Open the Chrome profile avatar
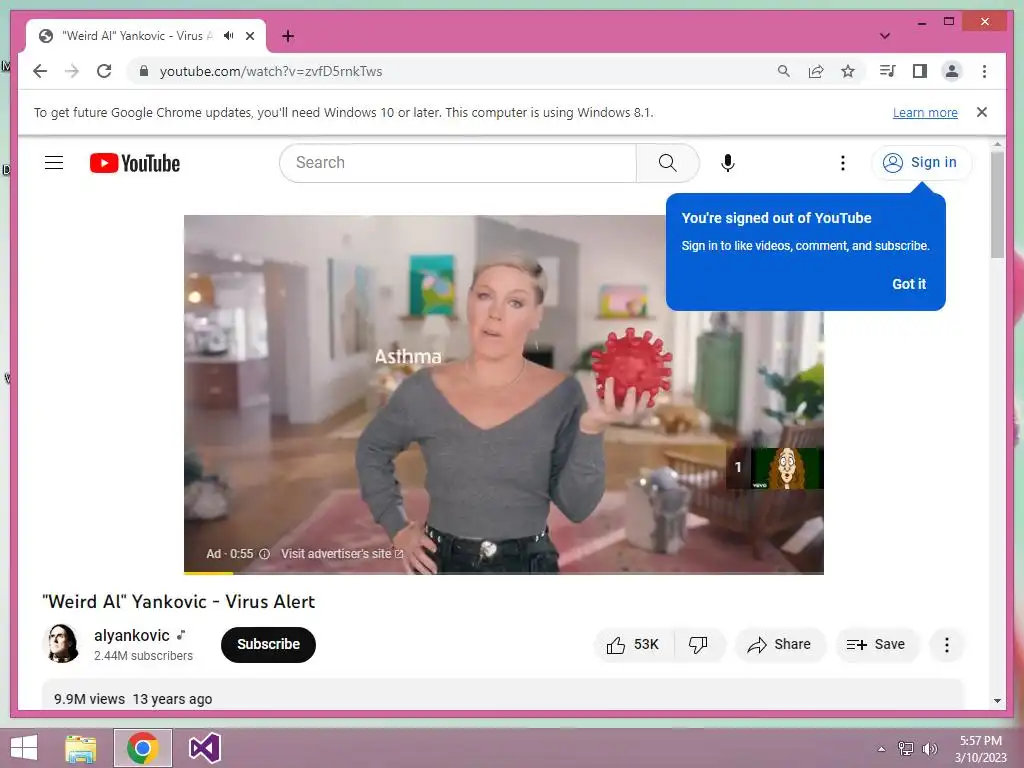This screenshot has height=768, width=1024. click(x=952, y=71)
